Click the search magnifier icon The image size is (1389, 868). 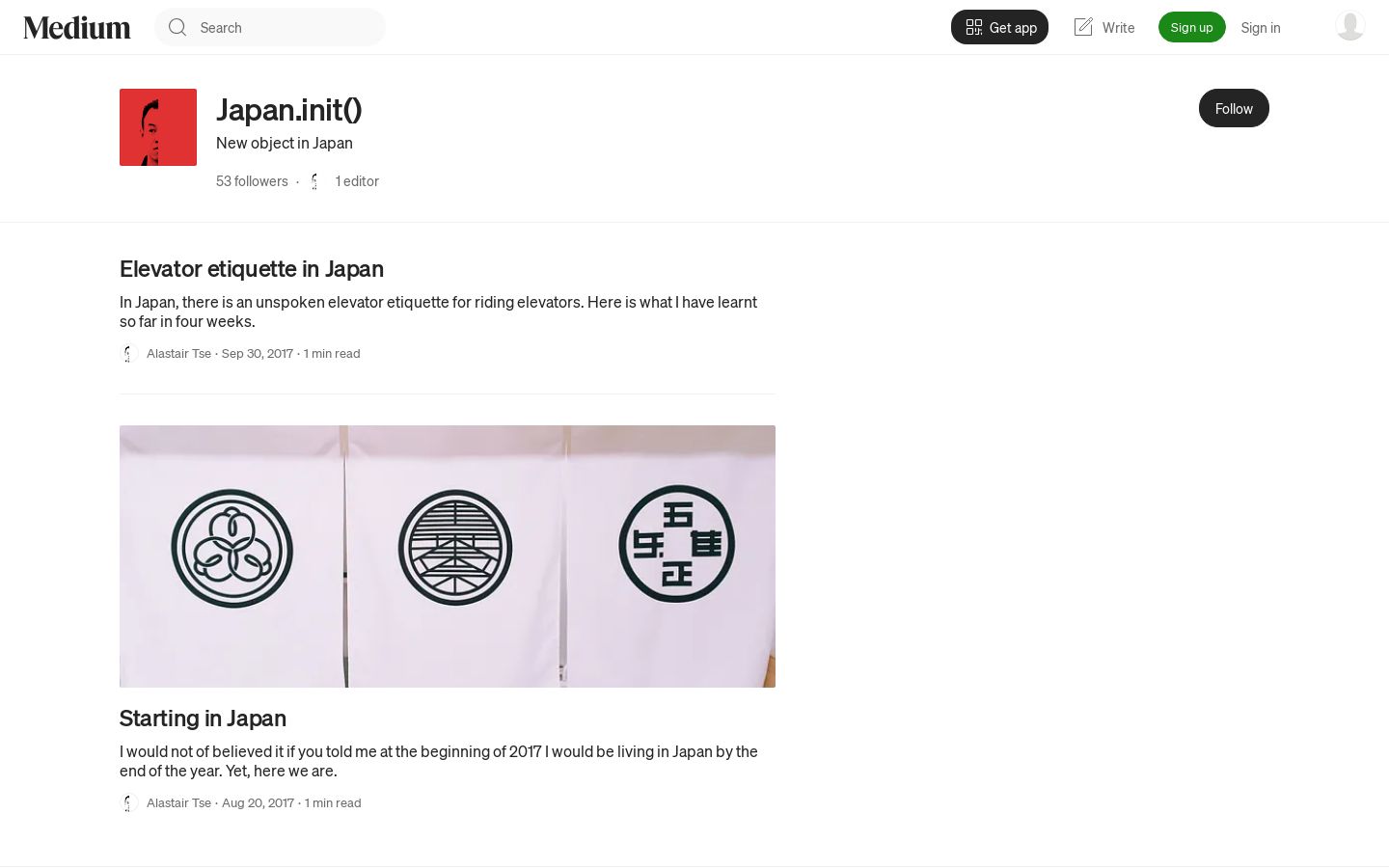(x=177, y=27)
